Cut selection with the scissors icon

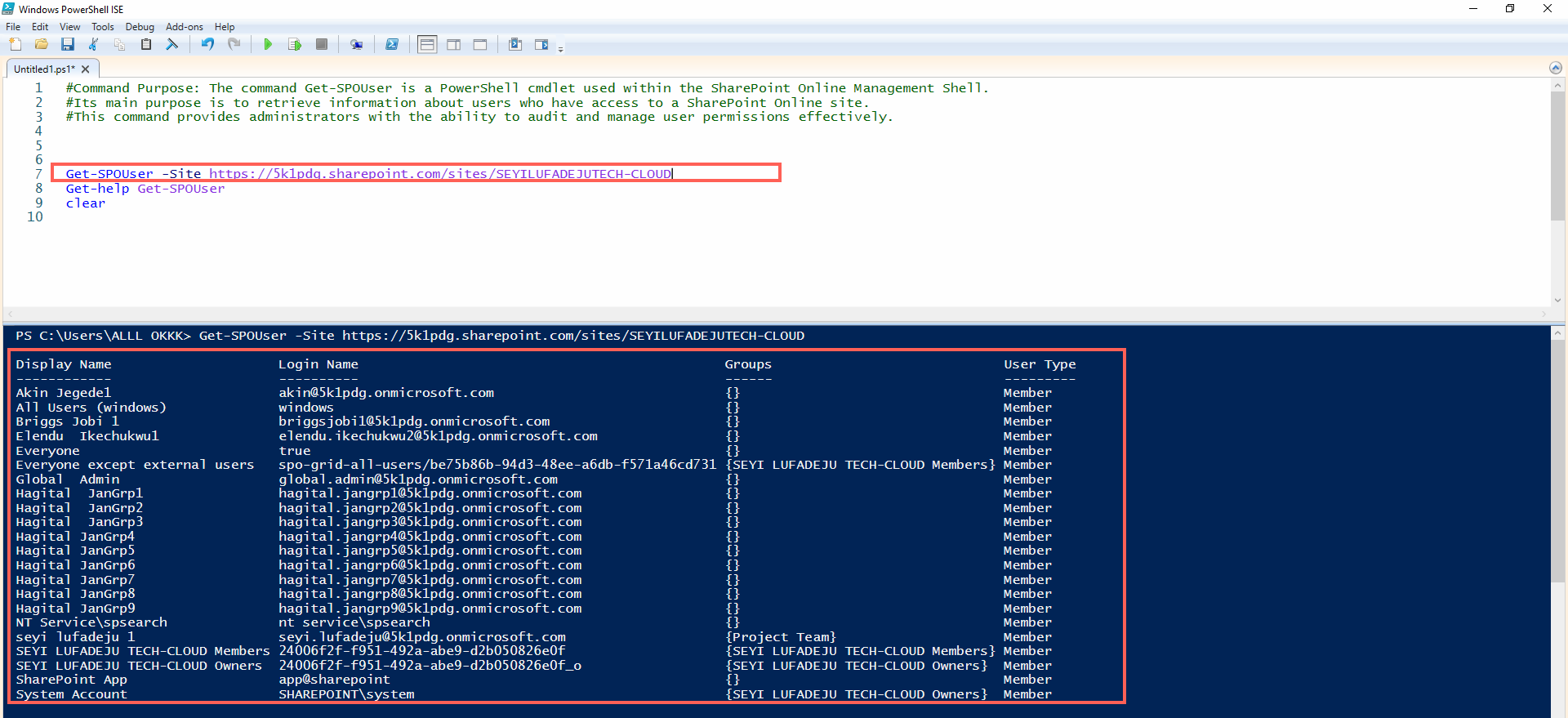pyautogui.click(x=94, y=44)
